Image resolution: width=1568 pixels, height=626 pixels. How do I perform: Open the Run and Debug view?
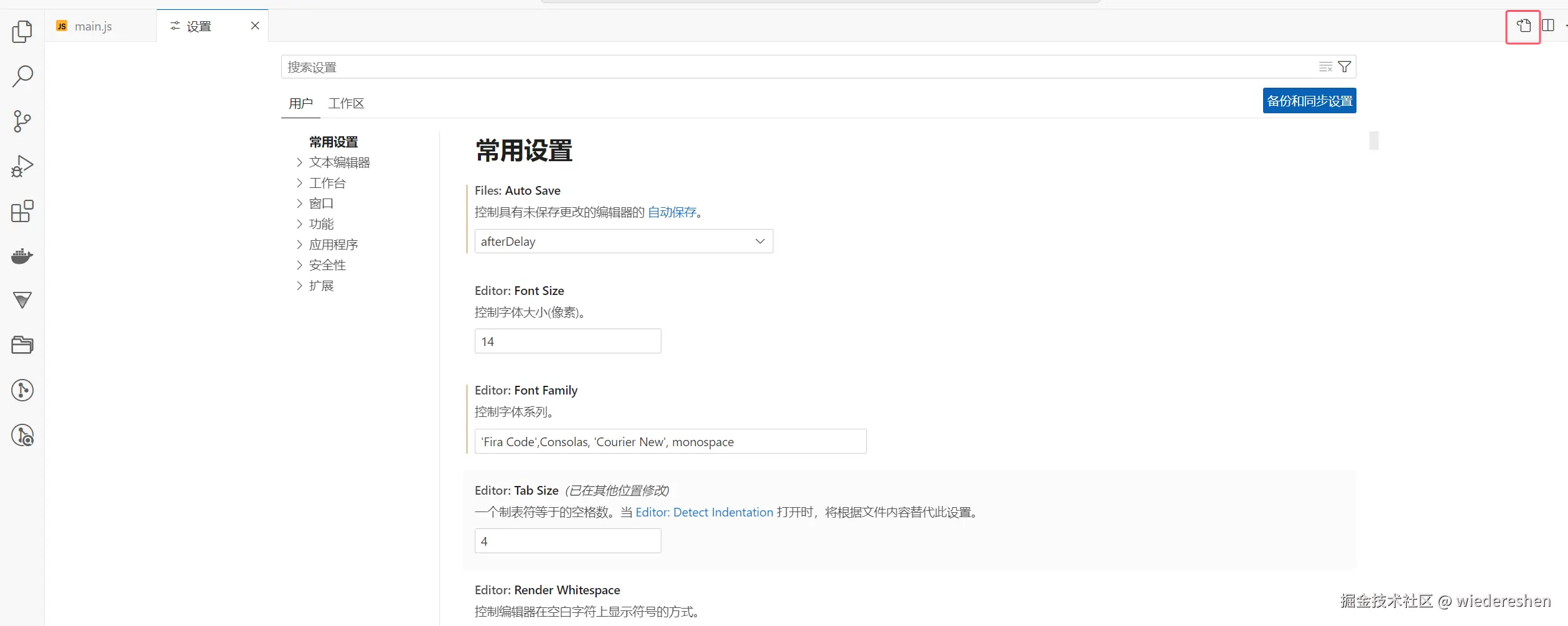point(22,166)
